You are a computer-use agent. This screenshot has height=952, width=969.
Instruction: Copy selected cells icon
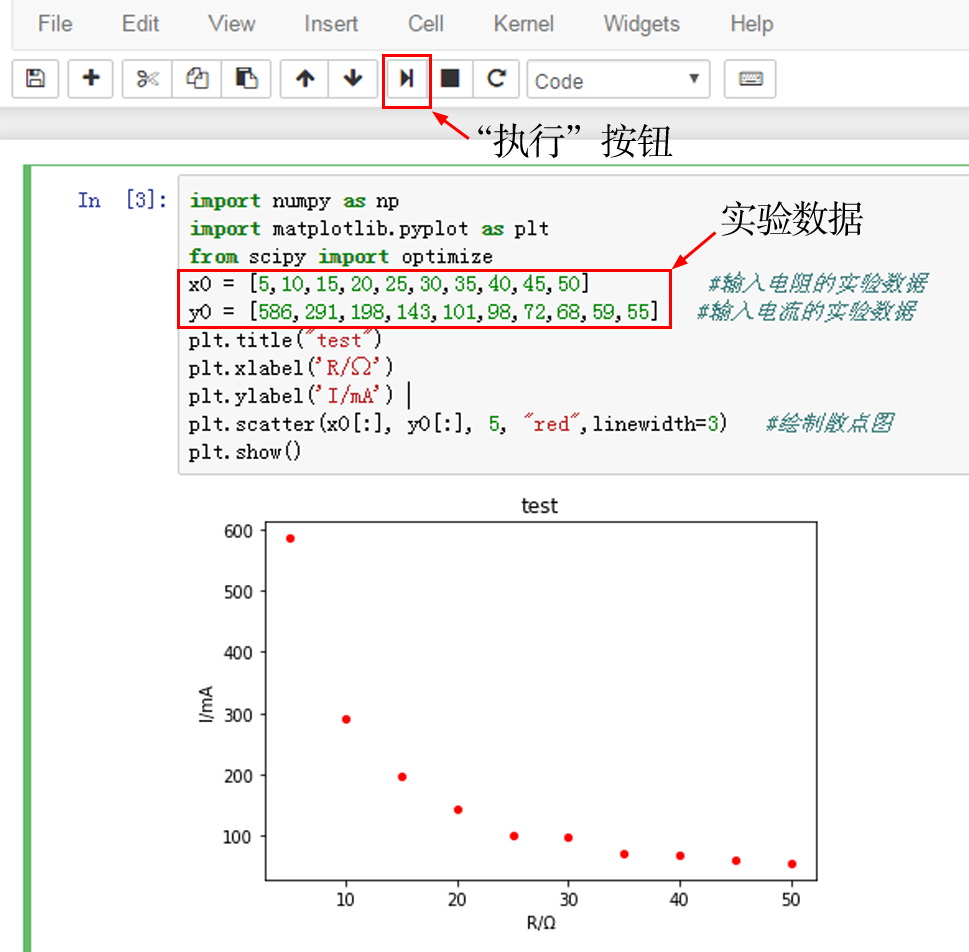click(x=197, y=79)
